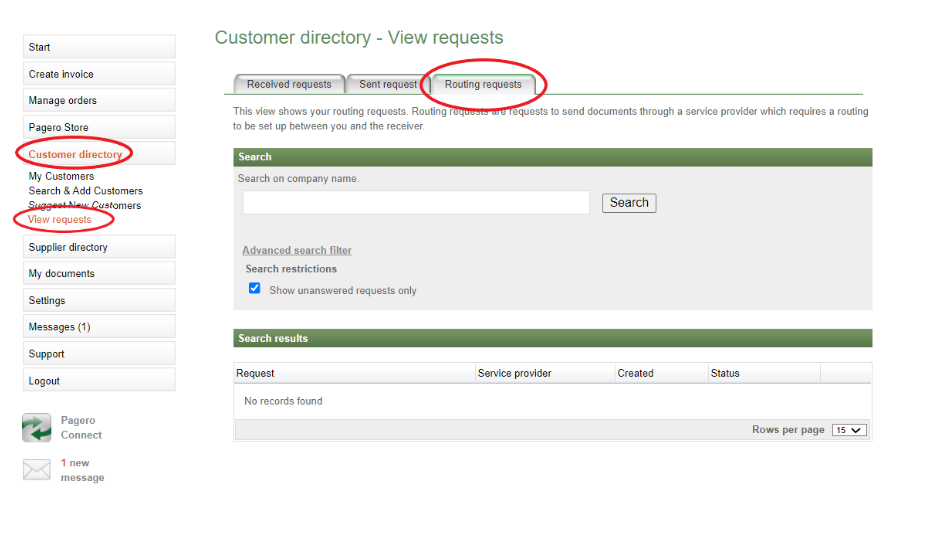The image size is (926, 552).
Task: Open the Settings sidebar item
Action: pos(99,300)
